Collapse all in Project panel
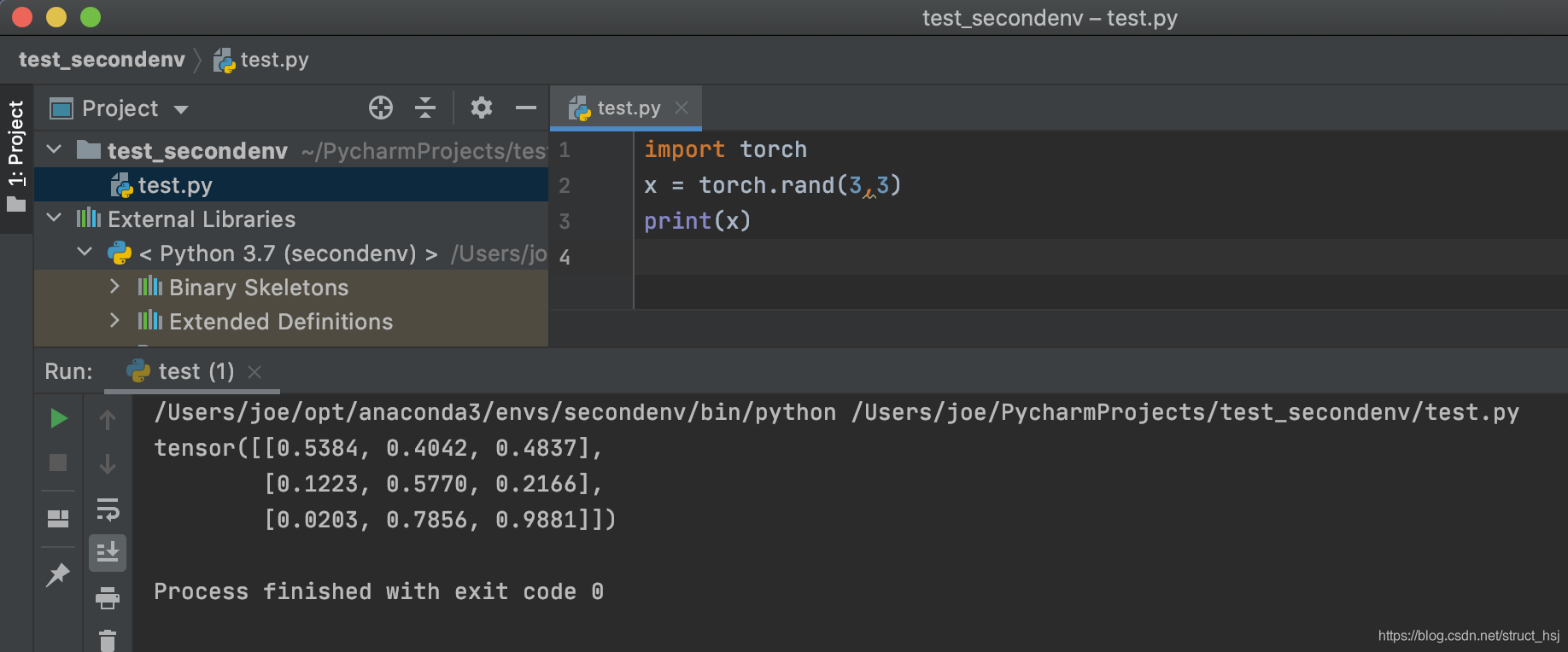This screenshot has height=652, width=1568. [425, 108]
